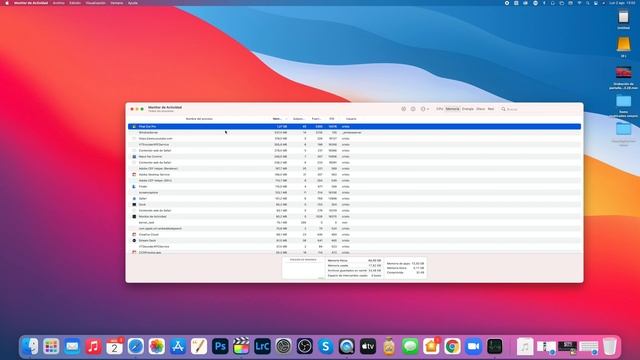Launch Messages from the Dock
This screenshot has height=360, width=640.
(x=410, y=347)
